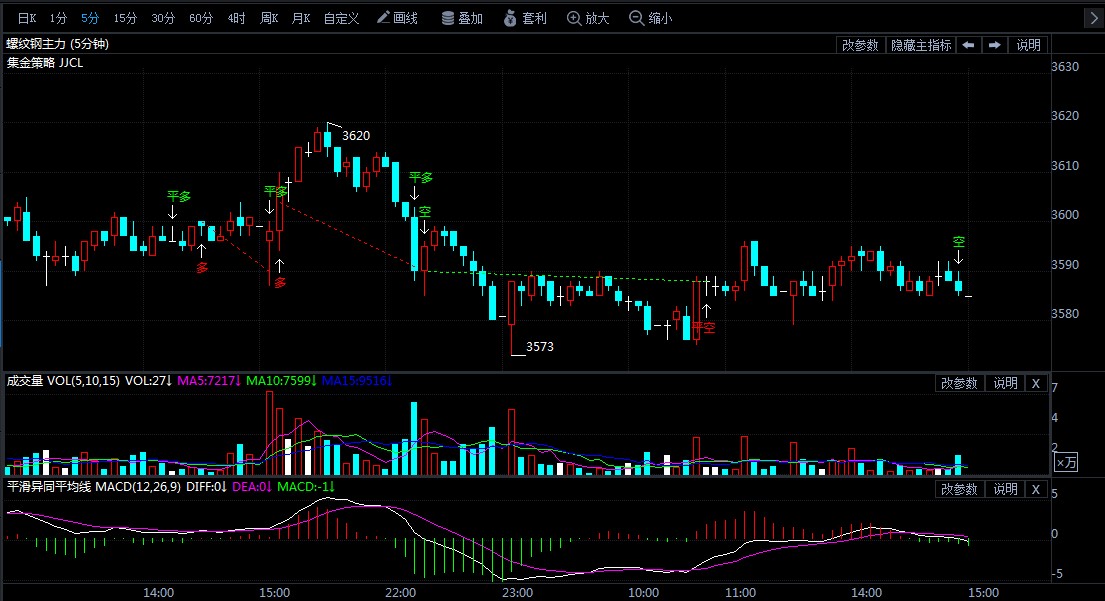
Task: Click 改参数 for the main chart
Action: [x=860, y=45]
